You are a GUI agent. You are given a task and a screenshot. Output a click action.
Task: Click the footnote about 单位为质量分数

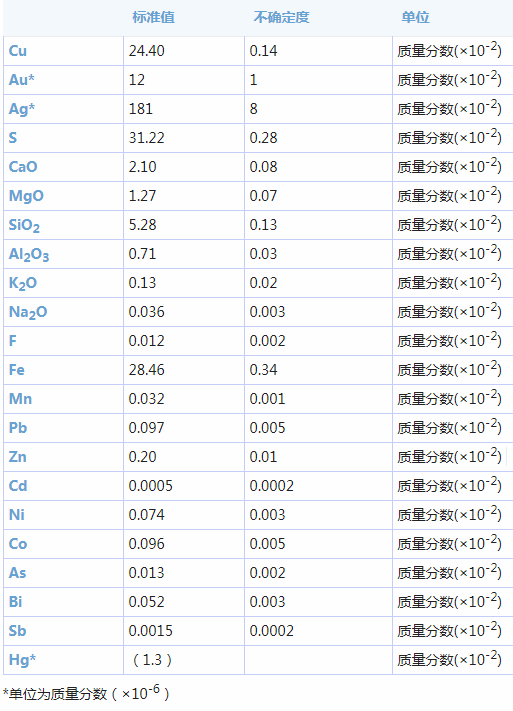86,693
